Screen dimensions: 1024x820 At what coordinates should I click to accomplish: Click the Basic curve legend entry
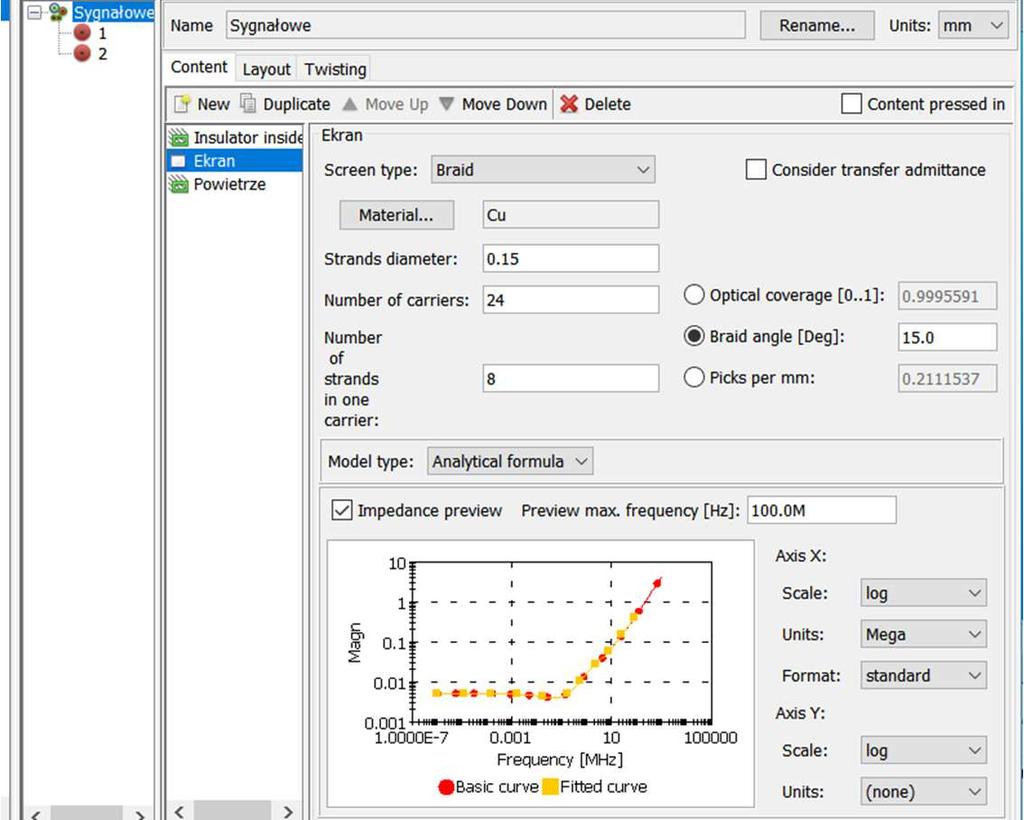coord(488,787)
